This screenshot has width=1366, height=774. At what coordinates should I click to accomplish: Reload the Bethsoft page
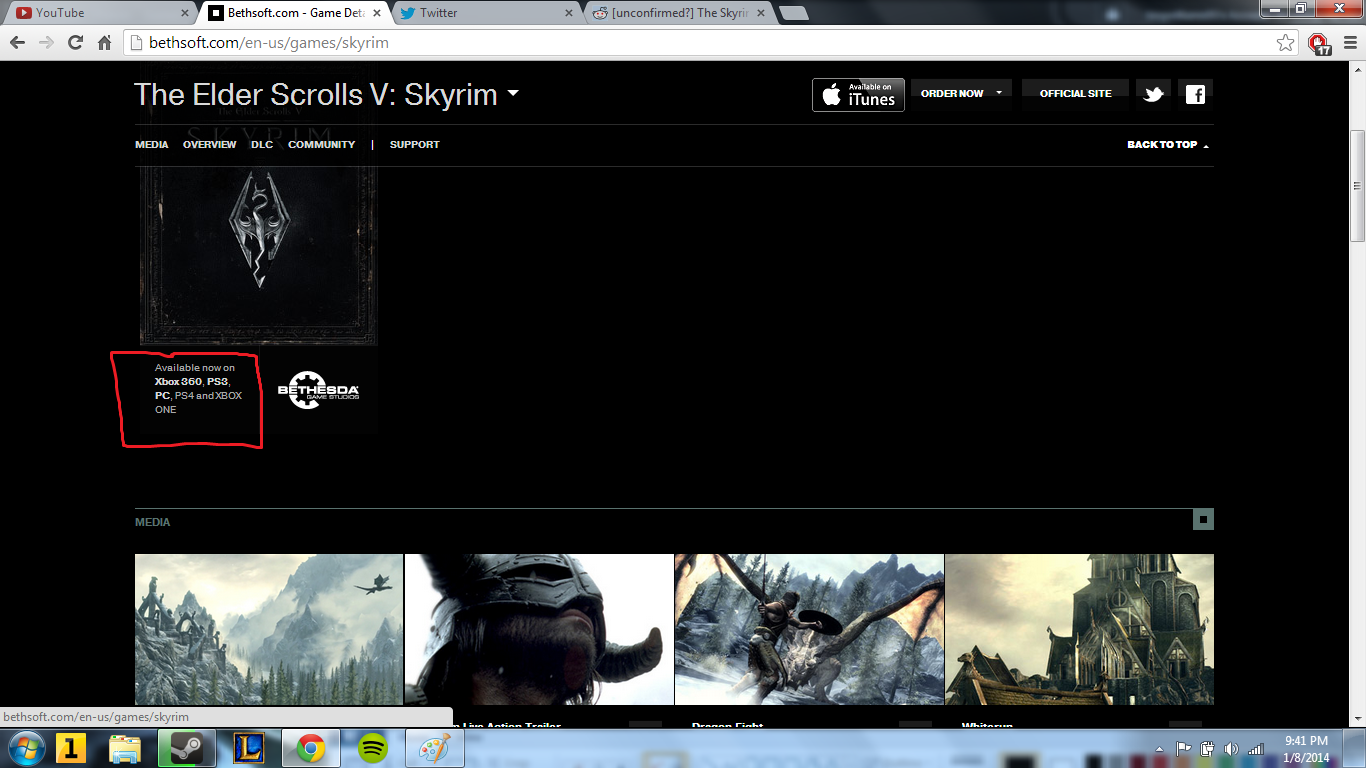click(x=75, y=42)
